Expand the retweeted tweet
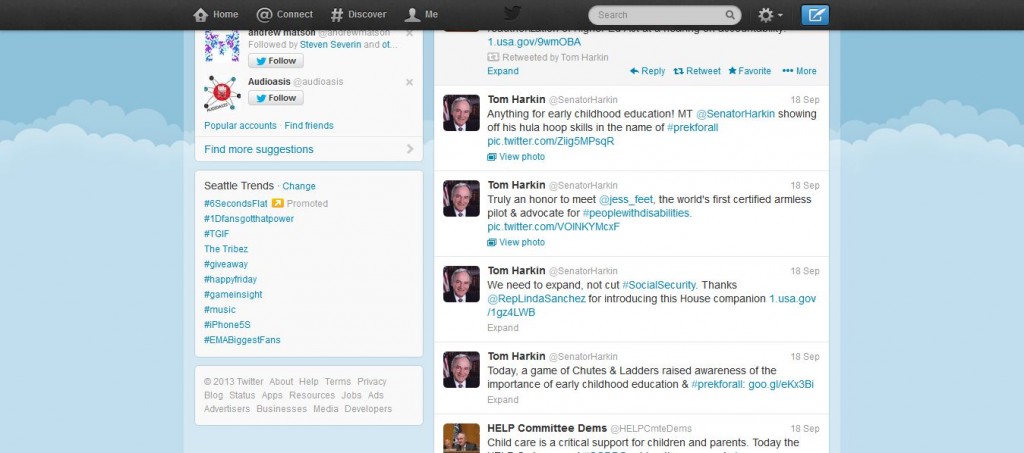The width and height of the screenshot is (1024, 453). (503, 71)
